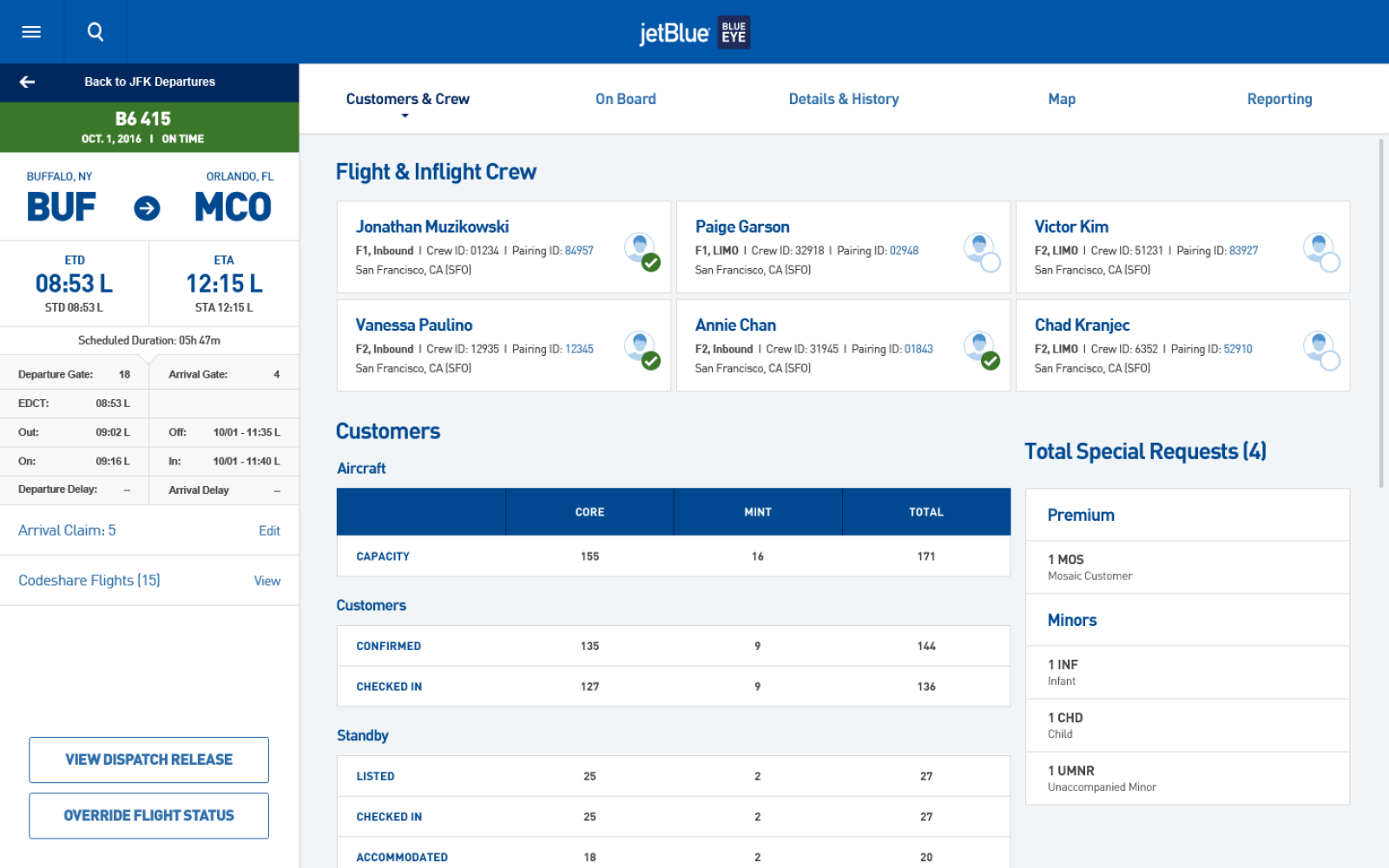
Task: Edit the Arrival Claim value
Action: tap(269, 530)
